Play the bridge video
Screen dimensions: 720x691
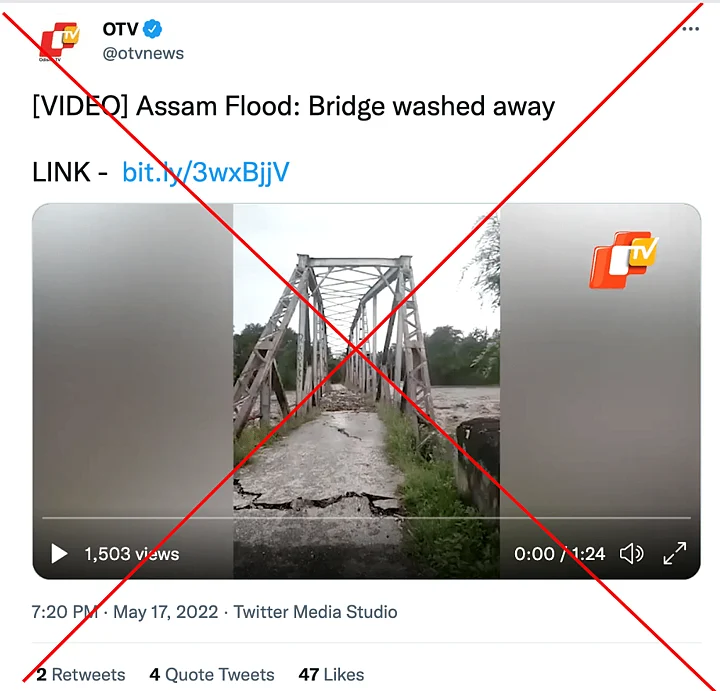59,554
